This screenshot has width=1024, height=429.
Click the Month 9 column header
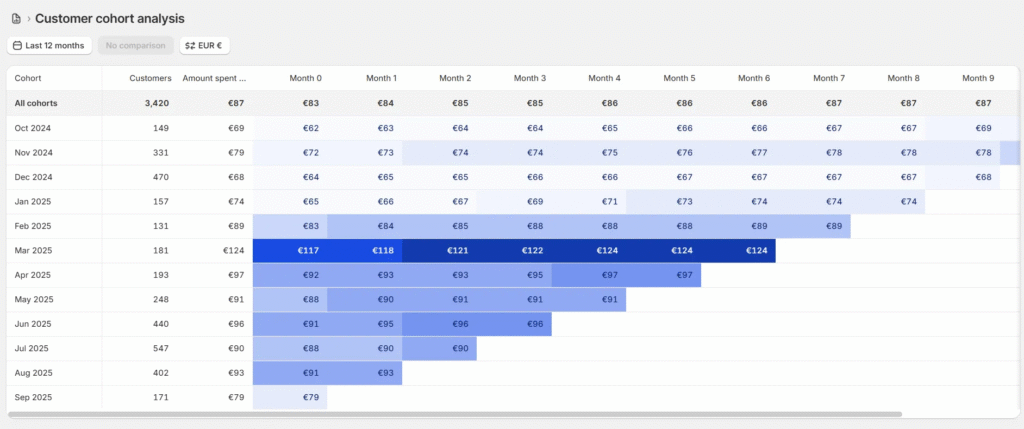[x=978, y=78]
